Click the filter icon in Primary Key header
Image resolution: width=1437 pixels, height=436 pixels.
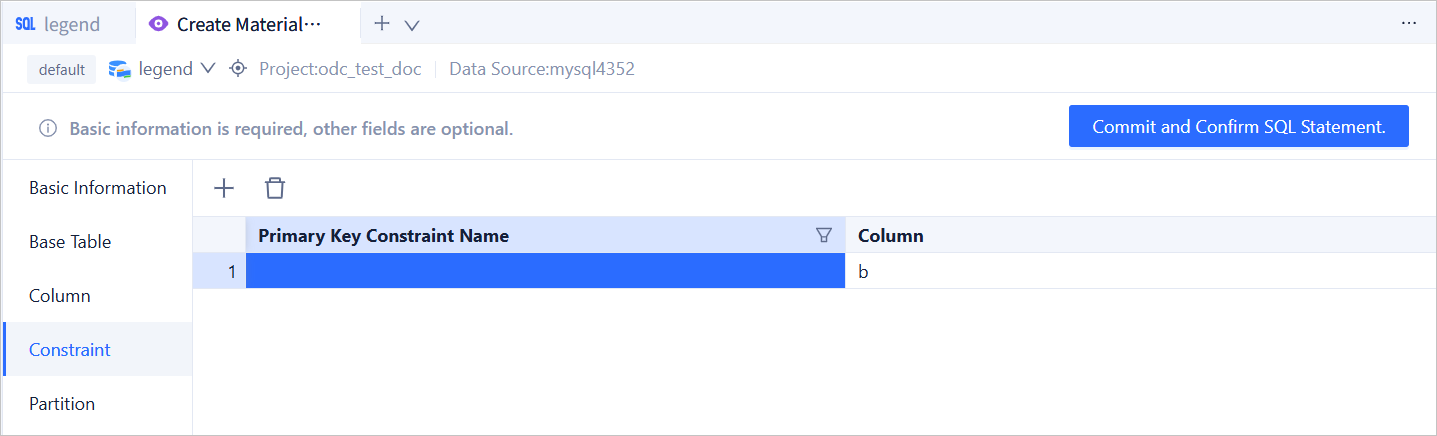[824, 236]
